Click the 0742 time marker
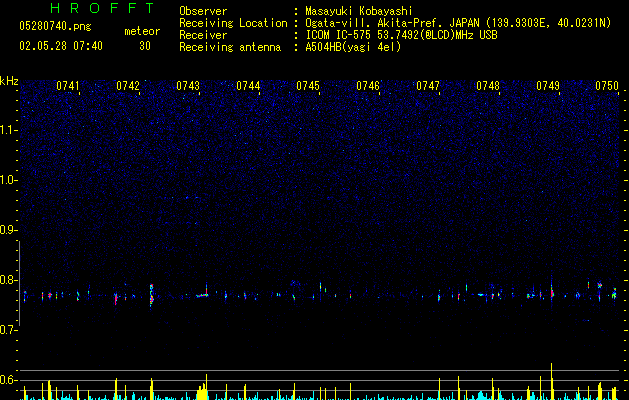Viewport: 629px width, 400px height. point(128,86)
